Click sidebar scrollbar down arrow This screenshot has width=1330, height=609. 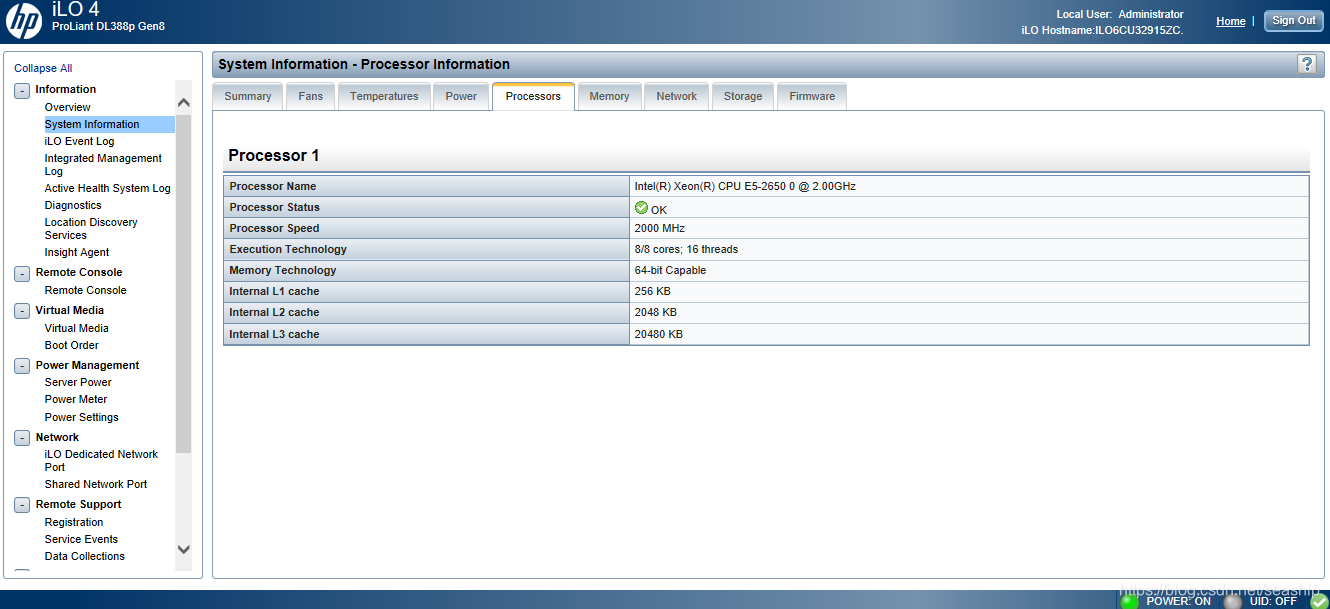coord(183,549)
